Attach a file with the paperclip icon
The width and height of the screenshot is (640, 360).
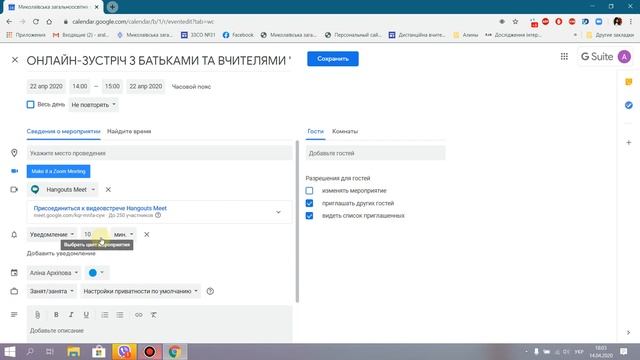coord(37,315)
